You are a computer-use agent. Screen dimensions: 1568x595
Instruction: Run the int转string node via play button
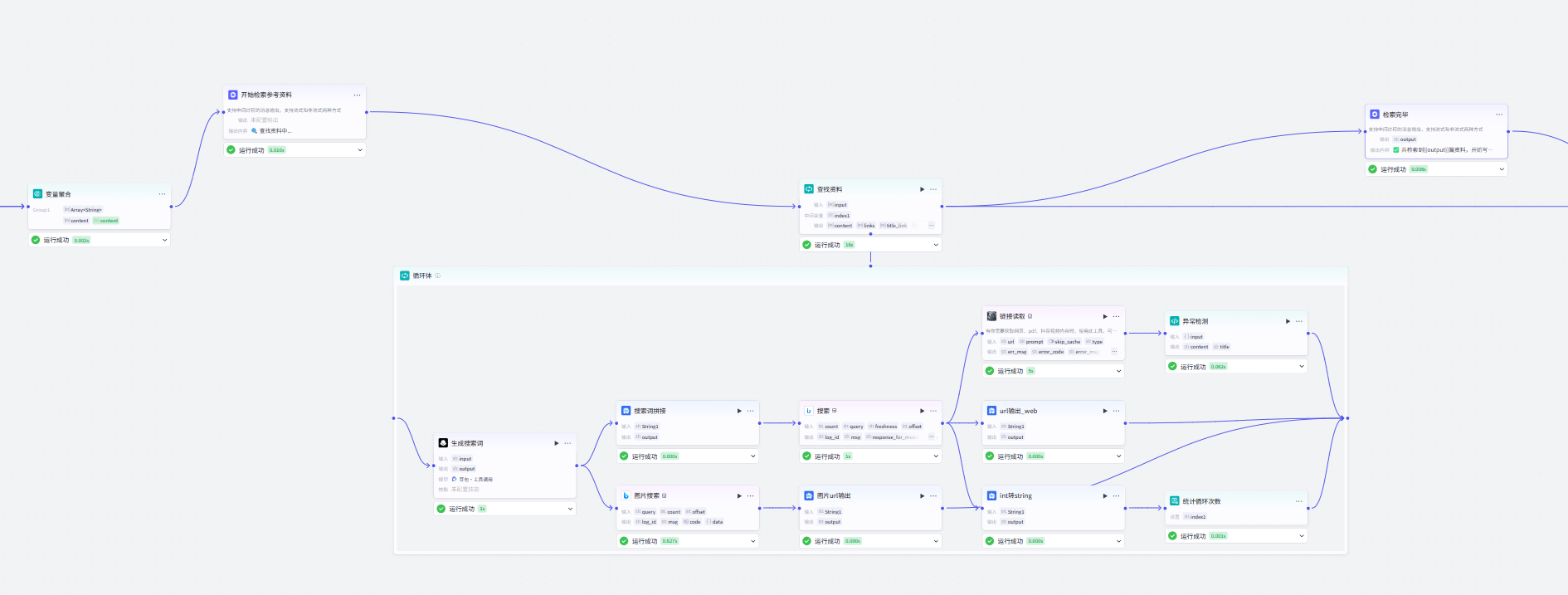[x=1104, y=495]
